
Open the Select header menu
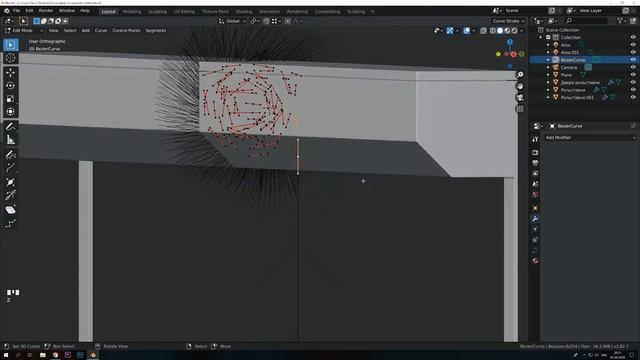(x=70, y=31)
